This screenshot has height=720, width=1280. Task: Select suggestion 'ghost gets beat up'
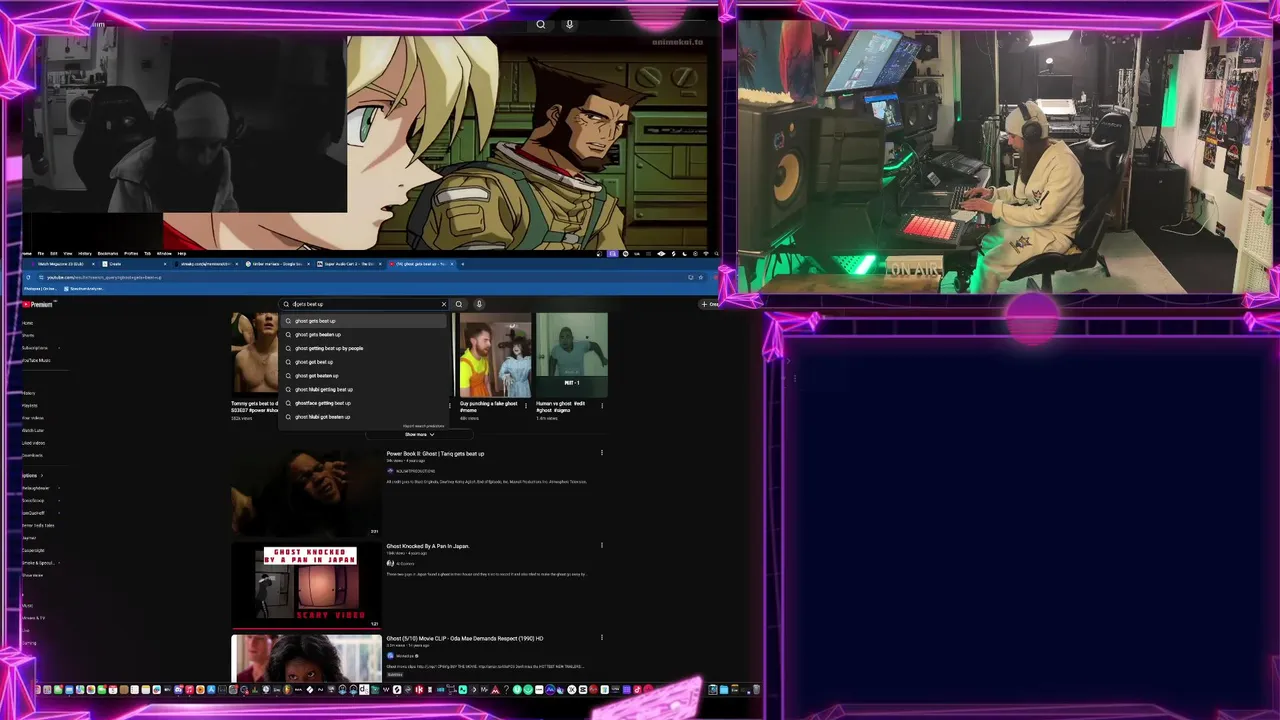pos(364,321)
